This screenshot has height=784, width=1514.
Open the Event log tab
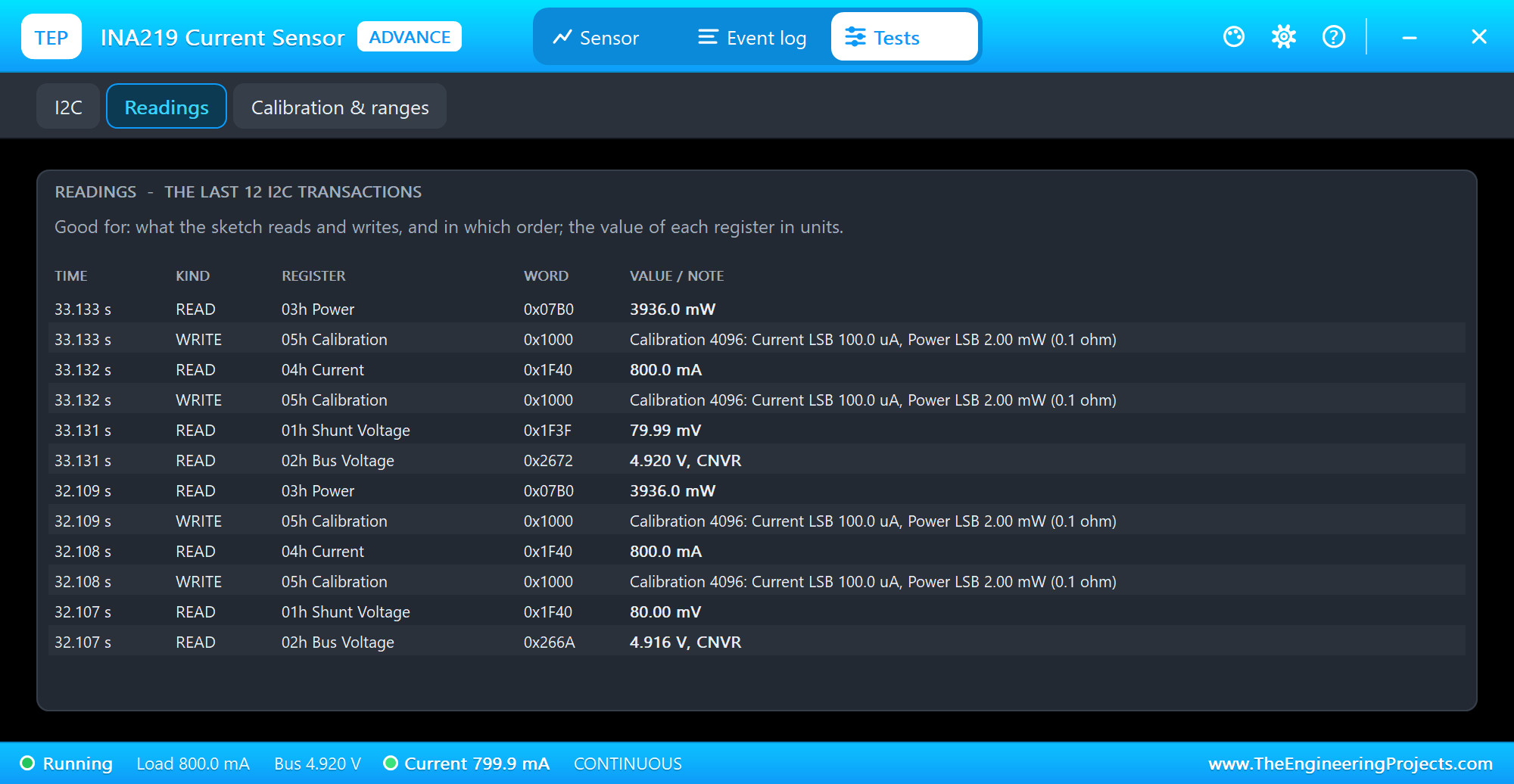pyautogui.click(x=752, y=37)
